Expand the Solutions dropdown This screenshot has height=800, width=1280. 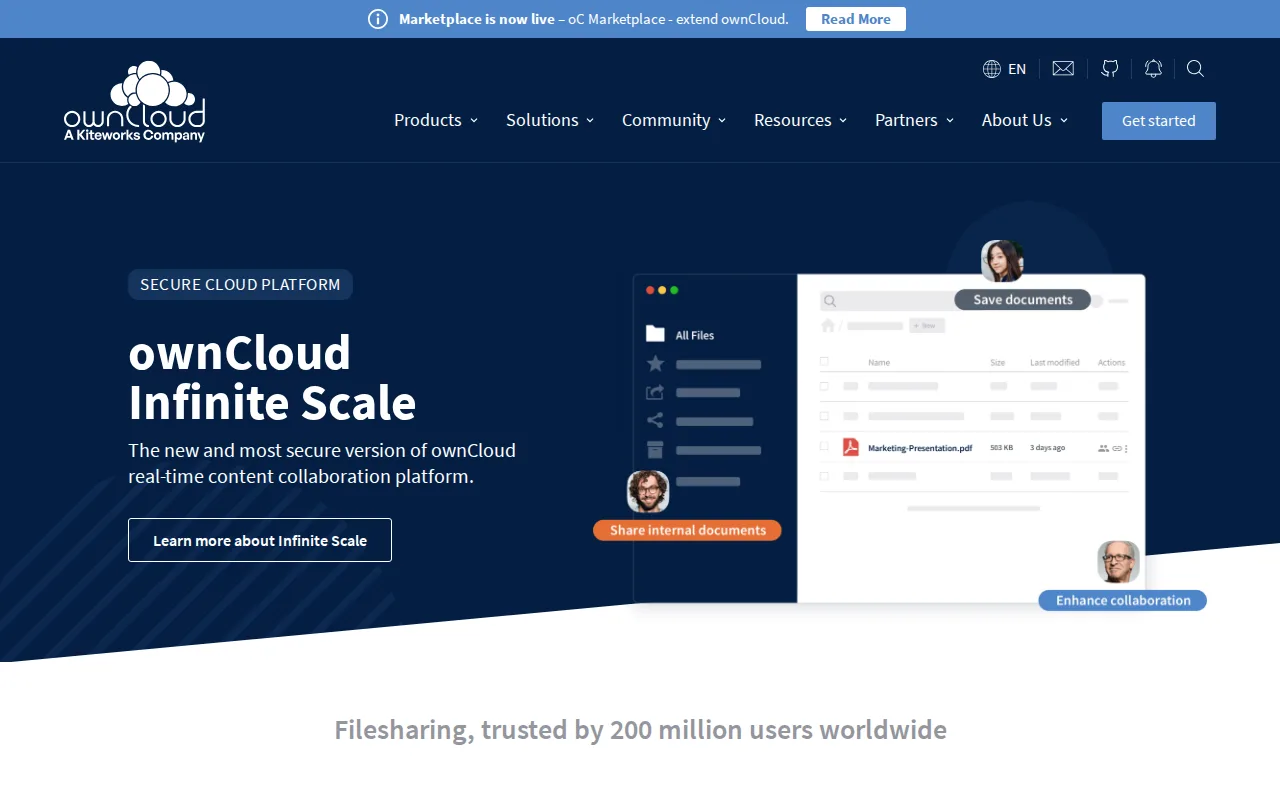(550, 120)
